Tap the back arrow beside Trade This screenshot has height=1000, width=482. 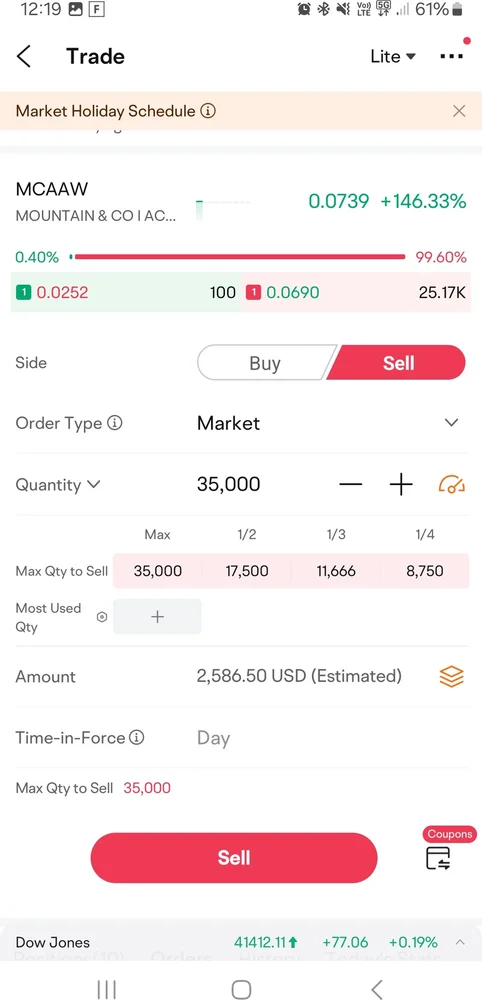[x=24, y=56]
